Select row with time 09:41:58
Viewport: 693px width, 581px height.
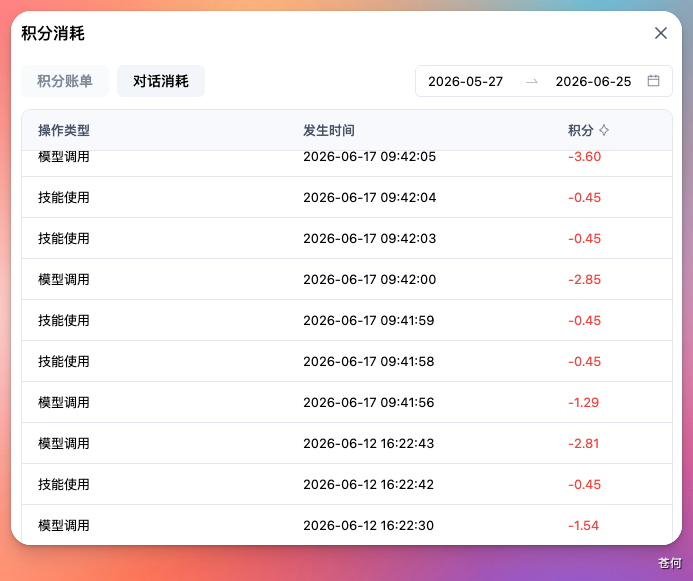347,361
